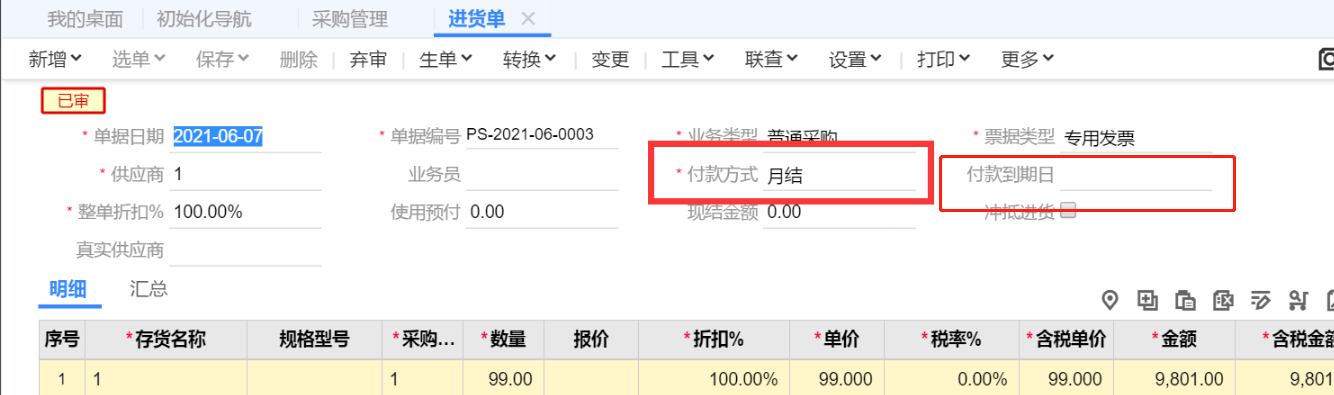Open the 保存 dropdown menu
This screenshot has height=395, width=1334.
(x=223, y=60)
